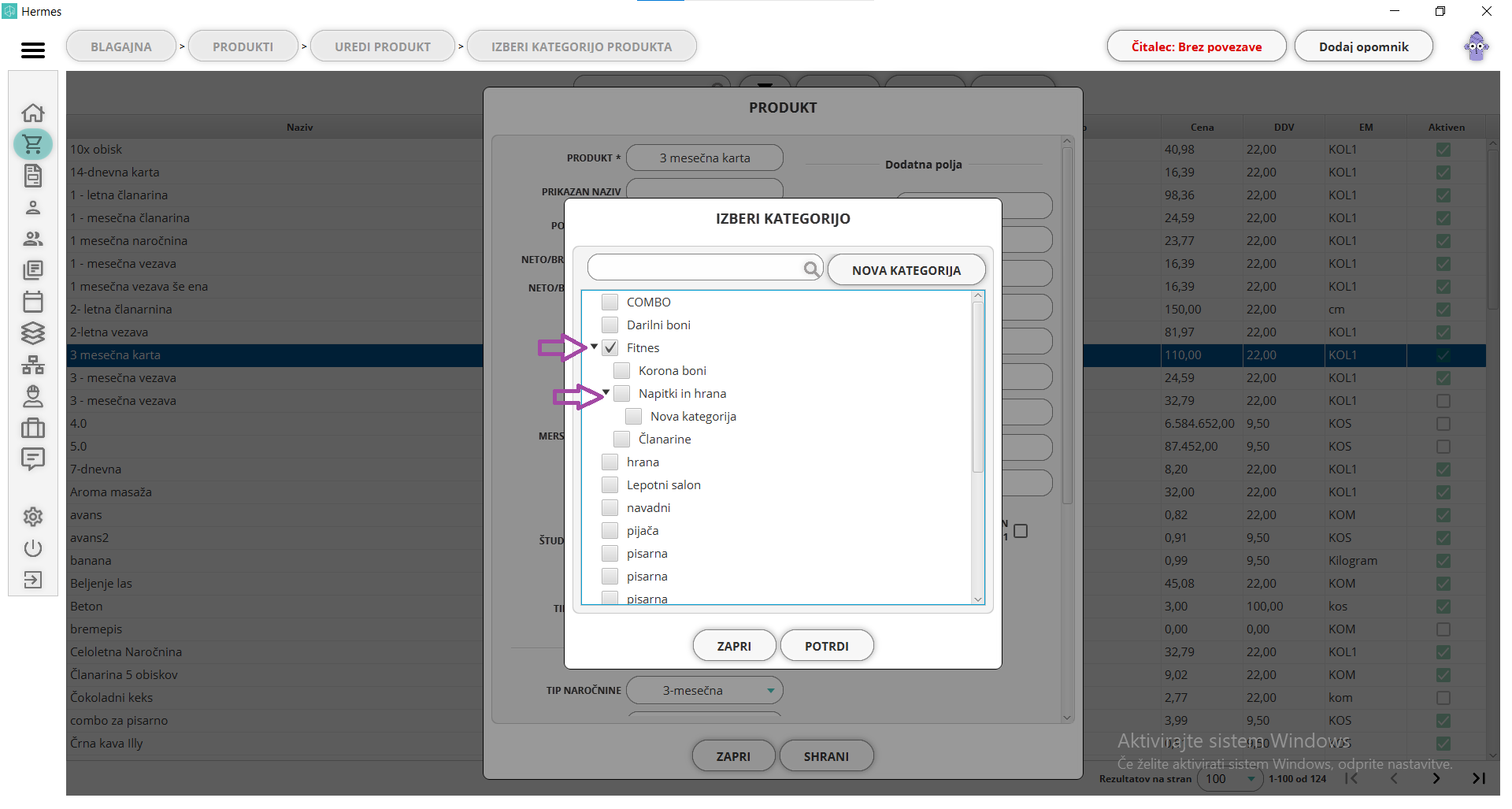The image size is (1512, 809).
Task: Go to the Home sidebar icon
Action: (33, 113)
